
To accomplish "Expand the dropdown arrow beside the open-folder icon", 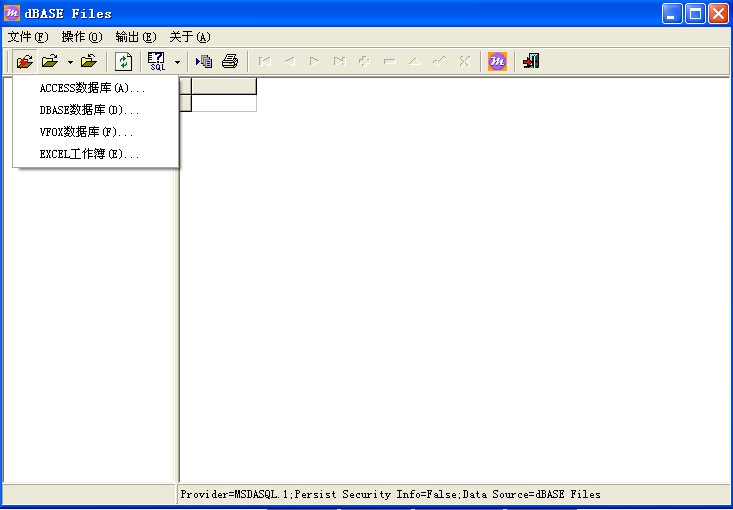I will 70,62.
